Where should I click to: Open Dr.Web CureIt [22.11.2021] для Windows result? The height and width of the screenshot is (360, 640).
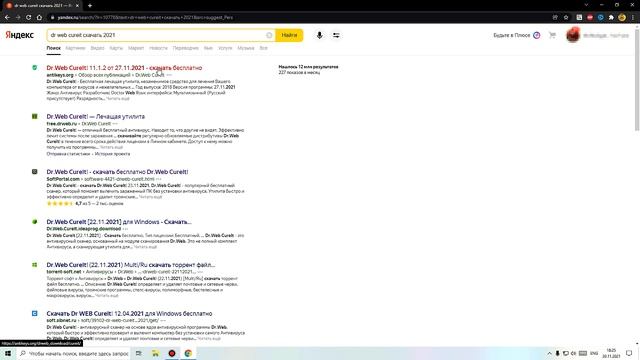click(119, 222)
